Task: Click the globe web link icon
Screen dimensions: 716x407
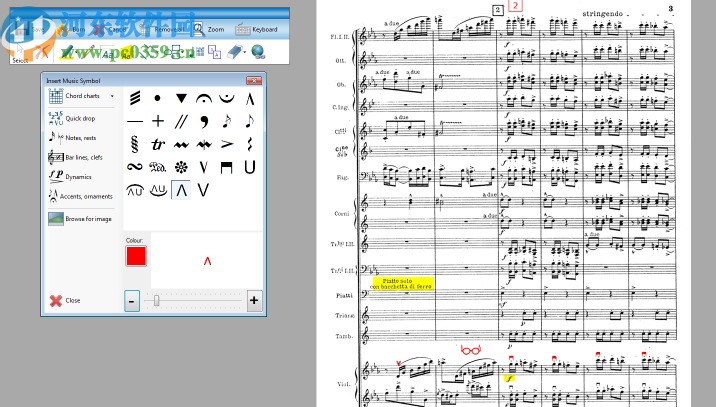Action: (258, 52)
